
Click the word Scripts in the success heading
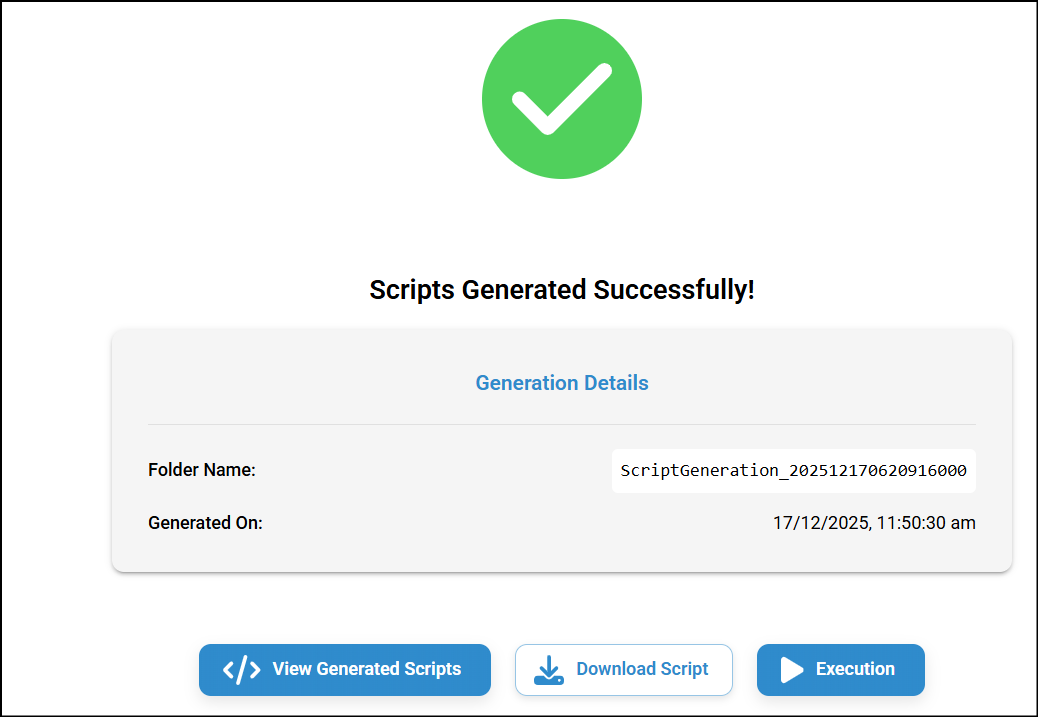[411, 290]
